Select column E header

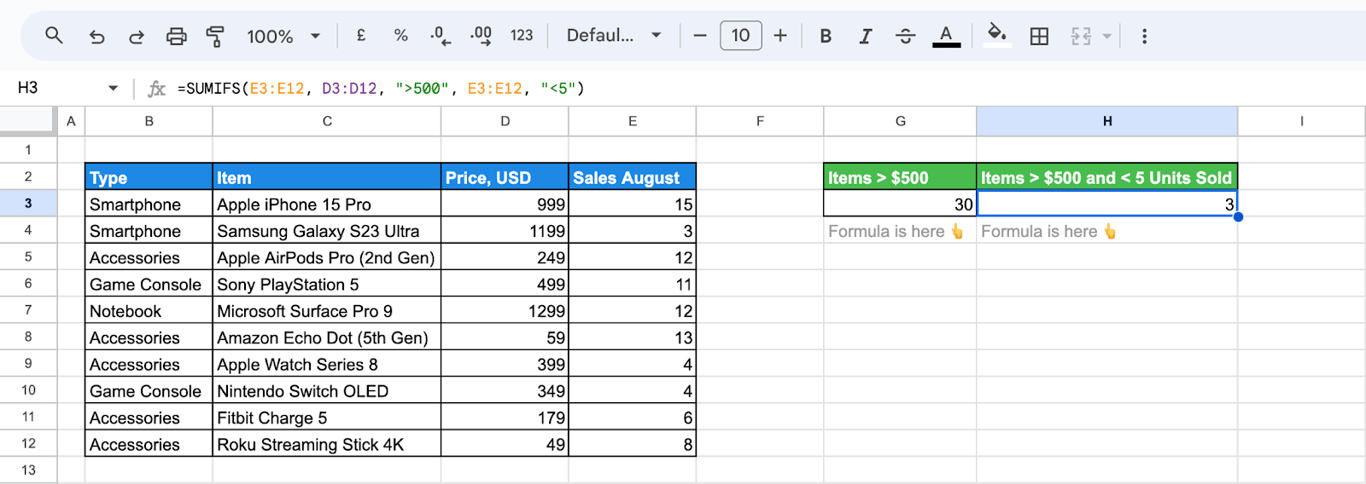tap(632, 121)
